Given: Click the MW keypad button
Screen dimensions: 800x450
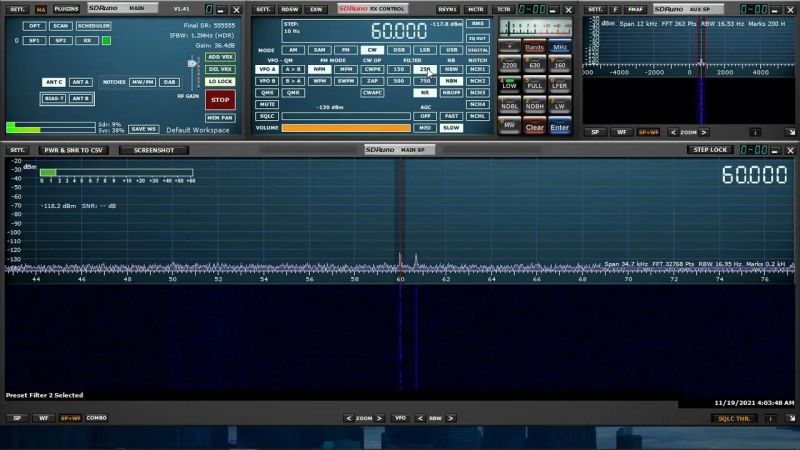Looking at the screenshot, I should (509, 126).
